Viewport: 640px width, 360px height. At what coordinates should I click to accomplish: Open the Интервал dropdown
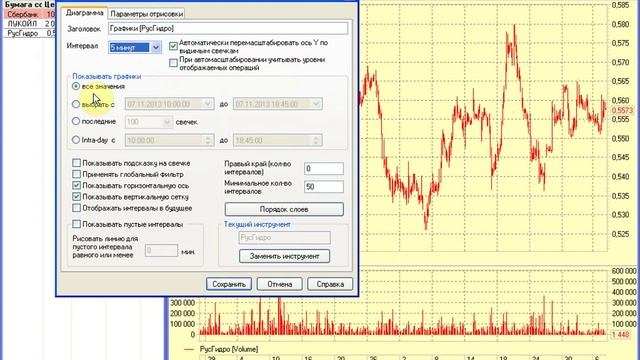[x=156, y=47]
